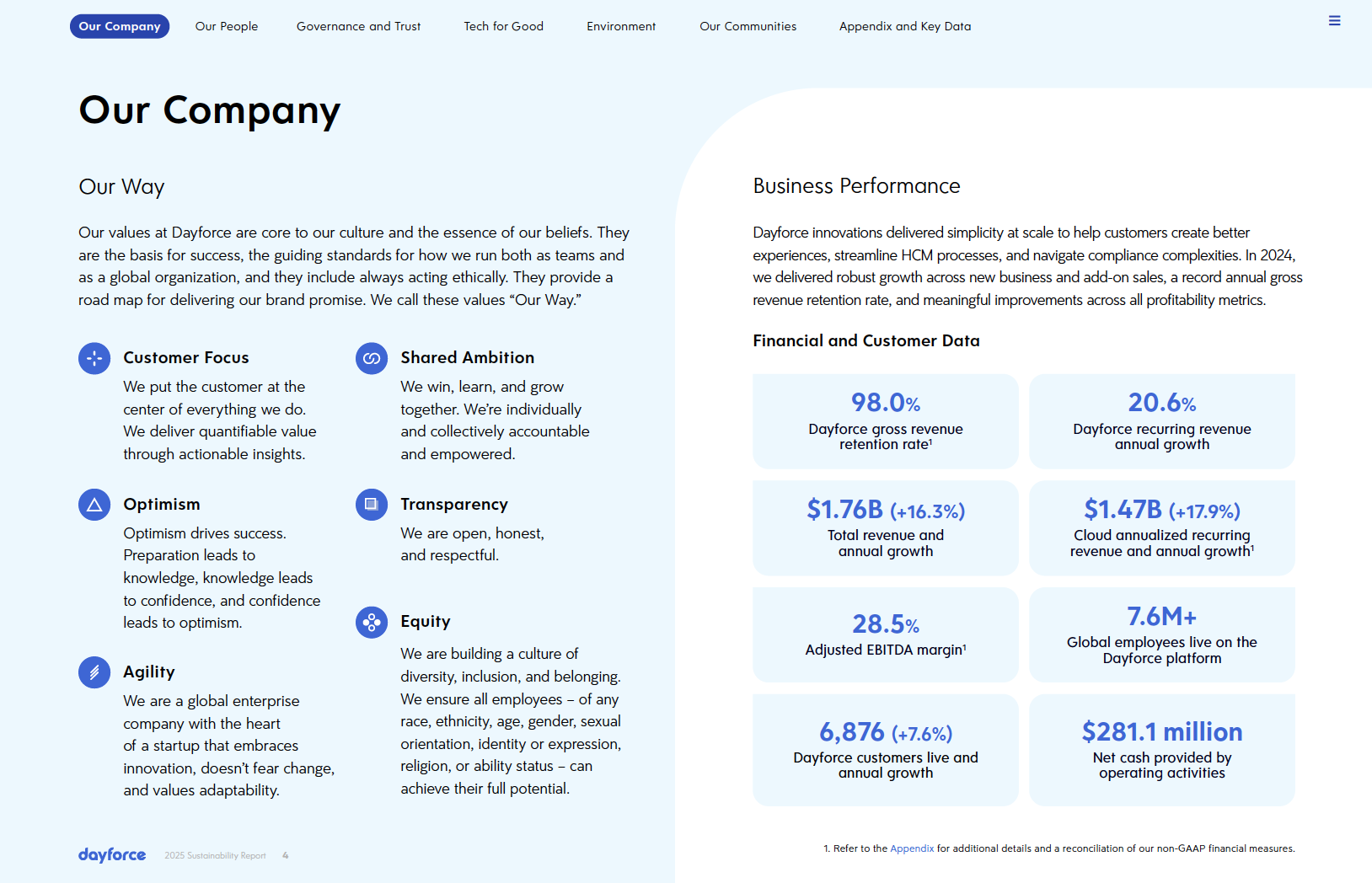The image size is (1372, 883).
Task: Click the Shared Ambition link icon
Action: pyautogui.click(x=372, y=358)
